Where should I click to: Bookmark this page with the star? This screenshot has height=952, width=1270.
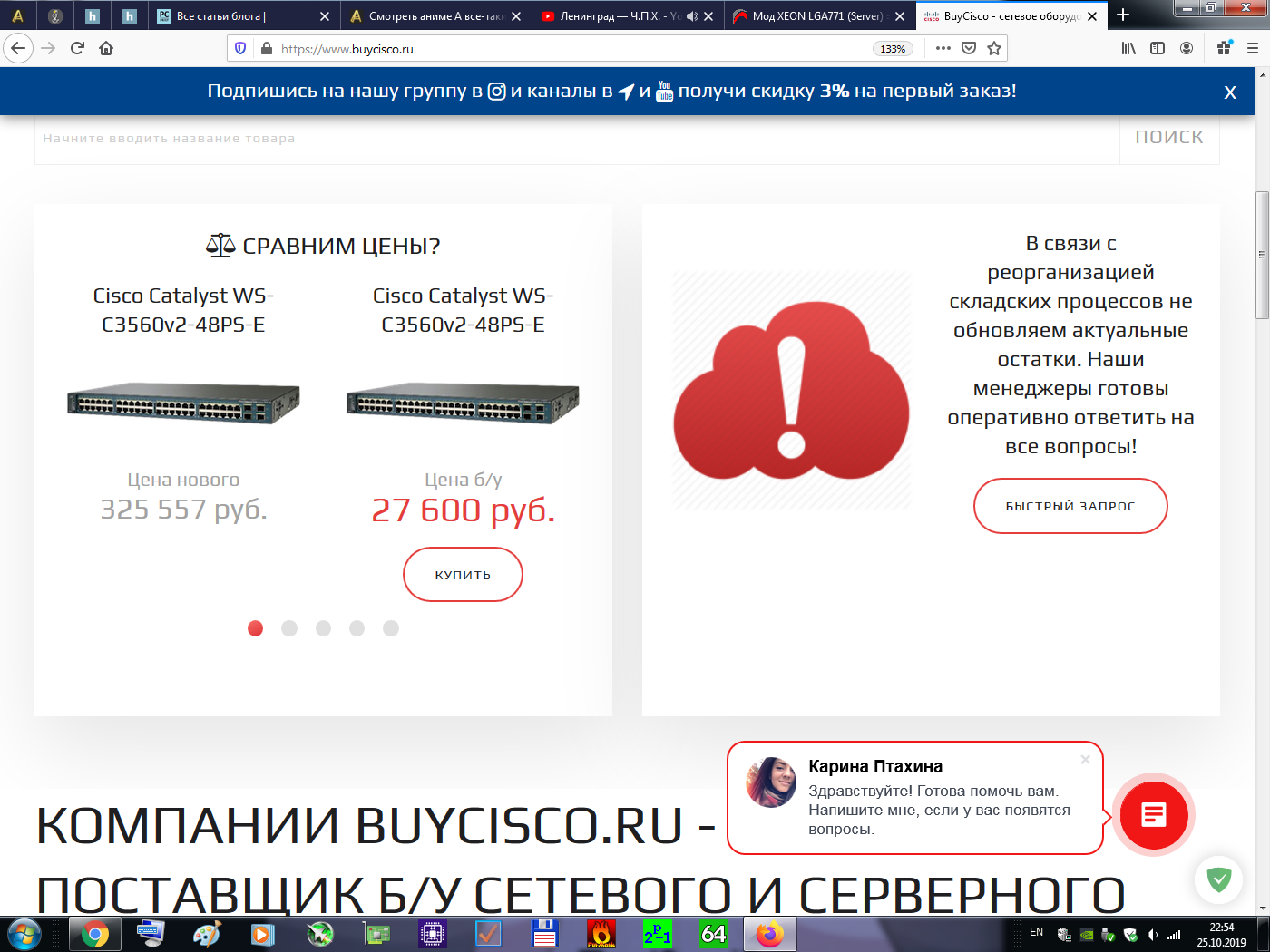(994, 48)
